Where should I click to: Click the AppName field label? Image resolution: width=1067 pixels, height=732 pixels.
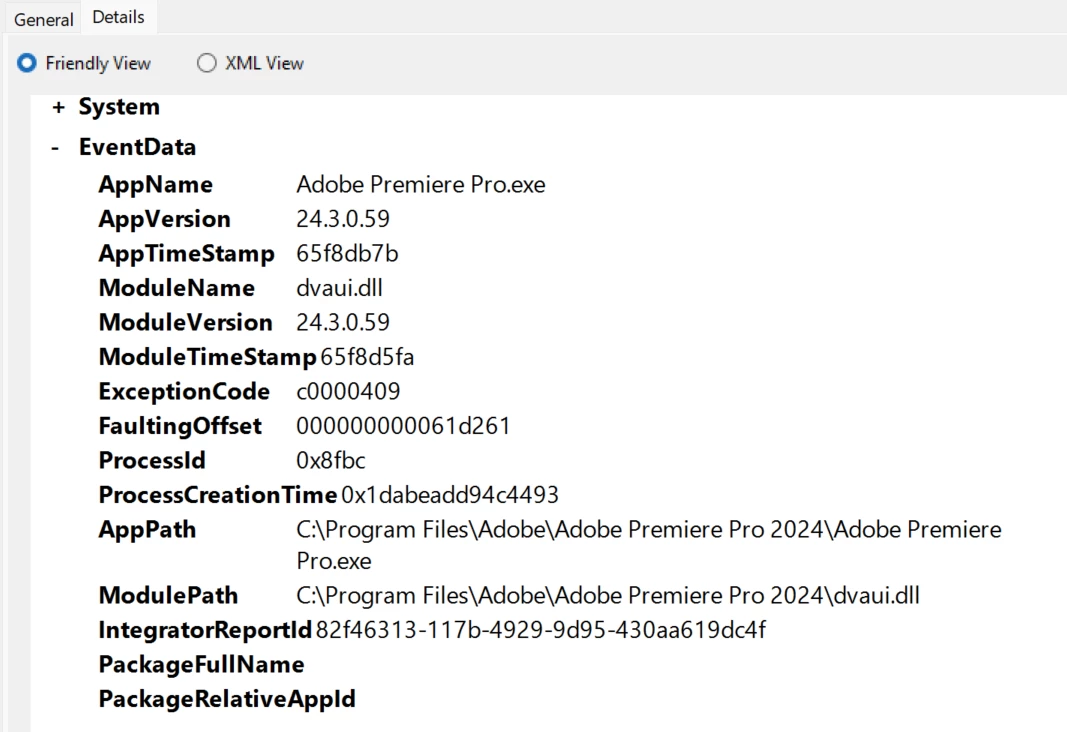click(x=156, y=185)
